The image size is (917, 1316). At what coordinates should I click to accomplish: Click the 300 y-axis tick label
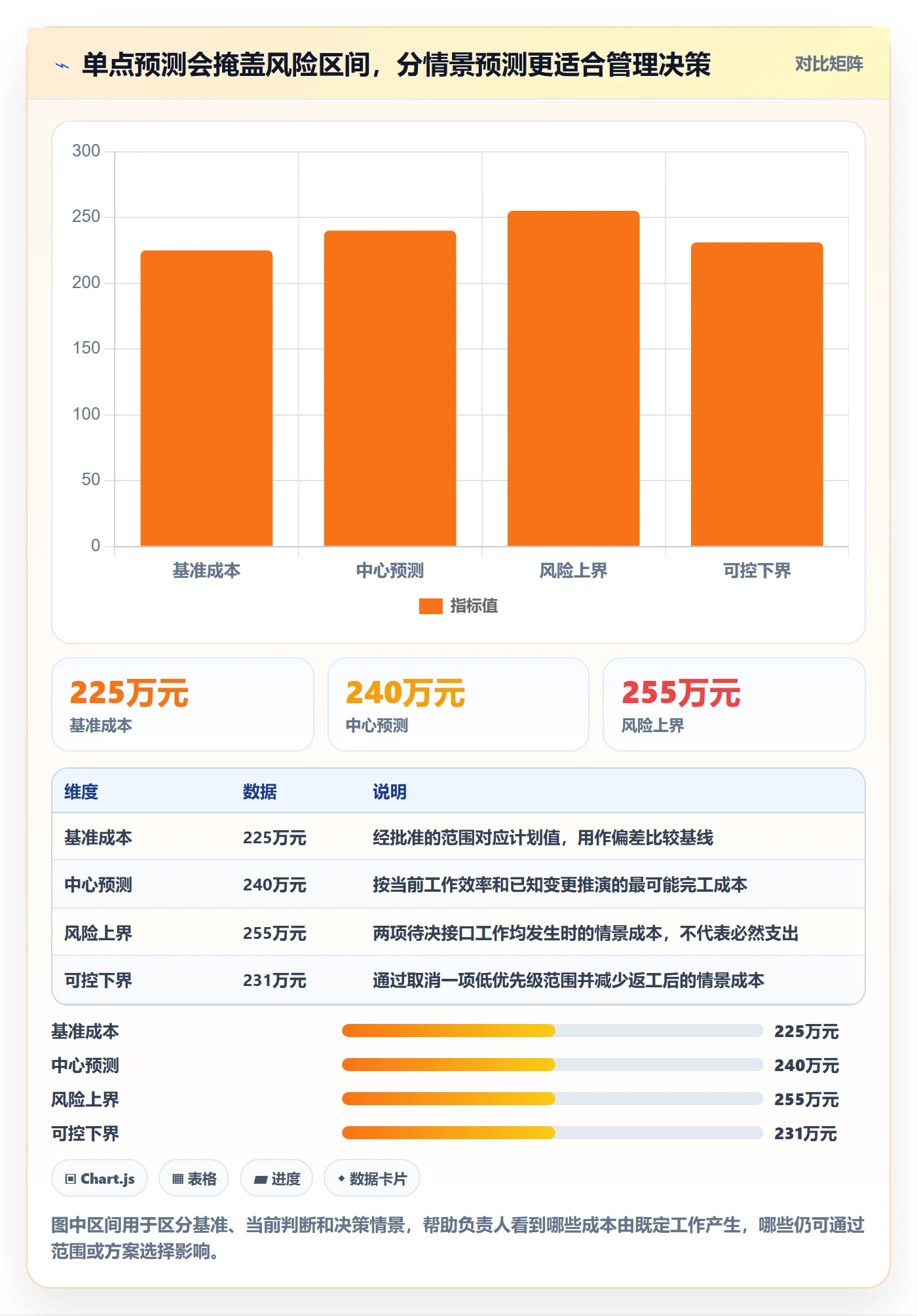[86, 151]
